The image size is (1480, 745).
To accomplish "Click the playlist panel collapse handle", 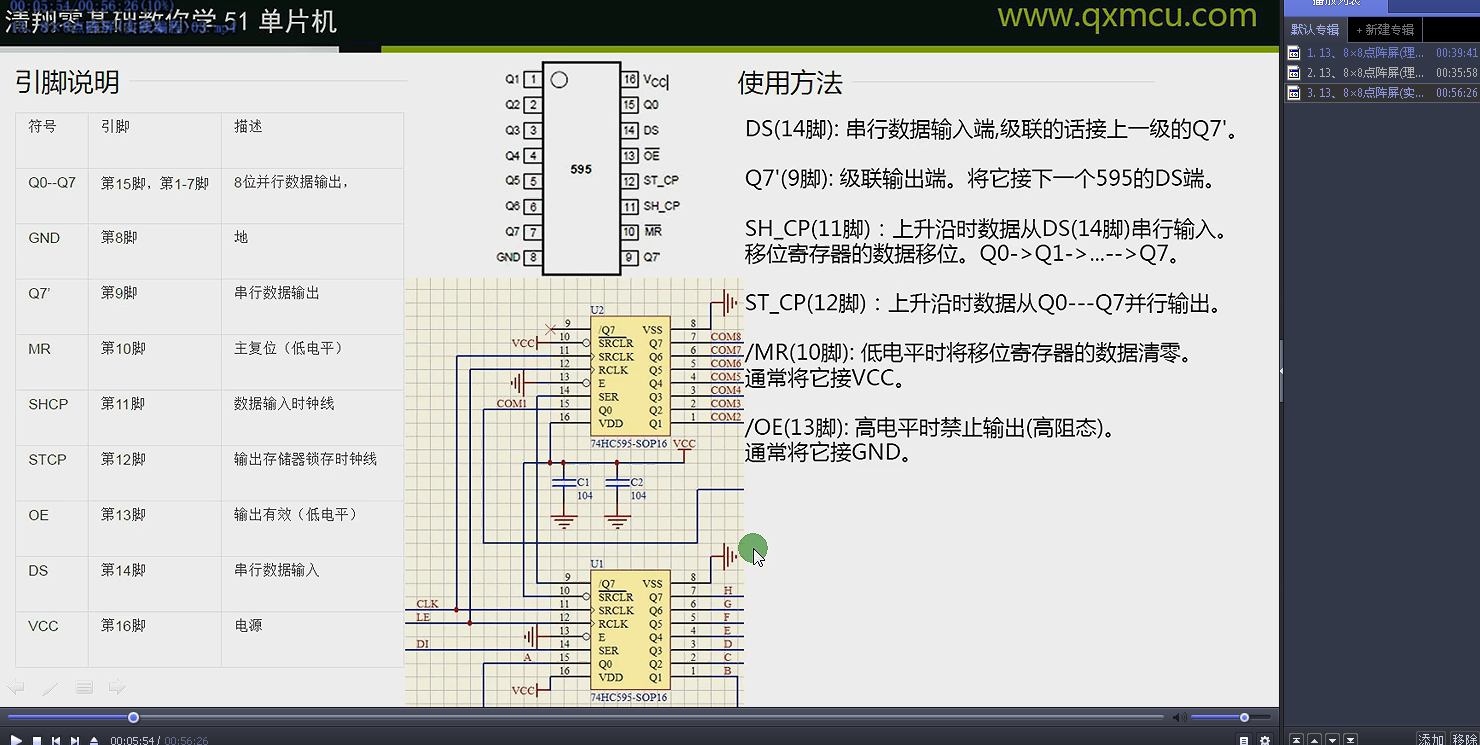I will pyautogui.click(x=1281, y=370).
